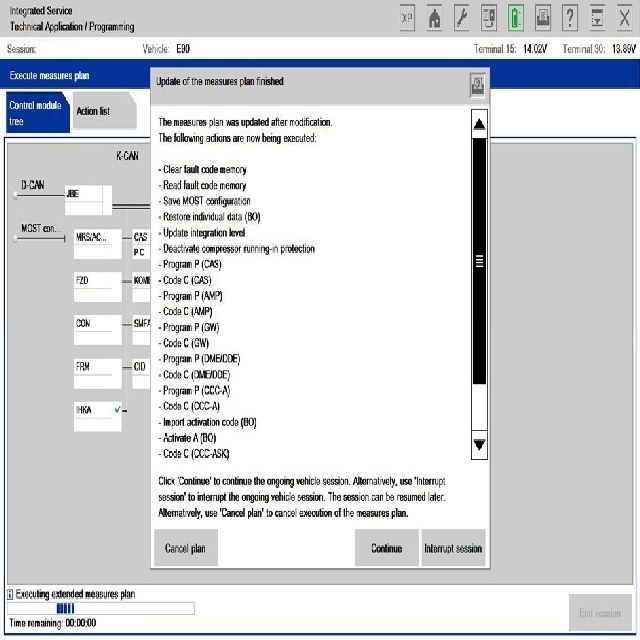This screenshot has width=640, height=640.
Task: Click 'Code C (CAS)' list entry
Action: [x=185, y=280]
